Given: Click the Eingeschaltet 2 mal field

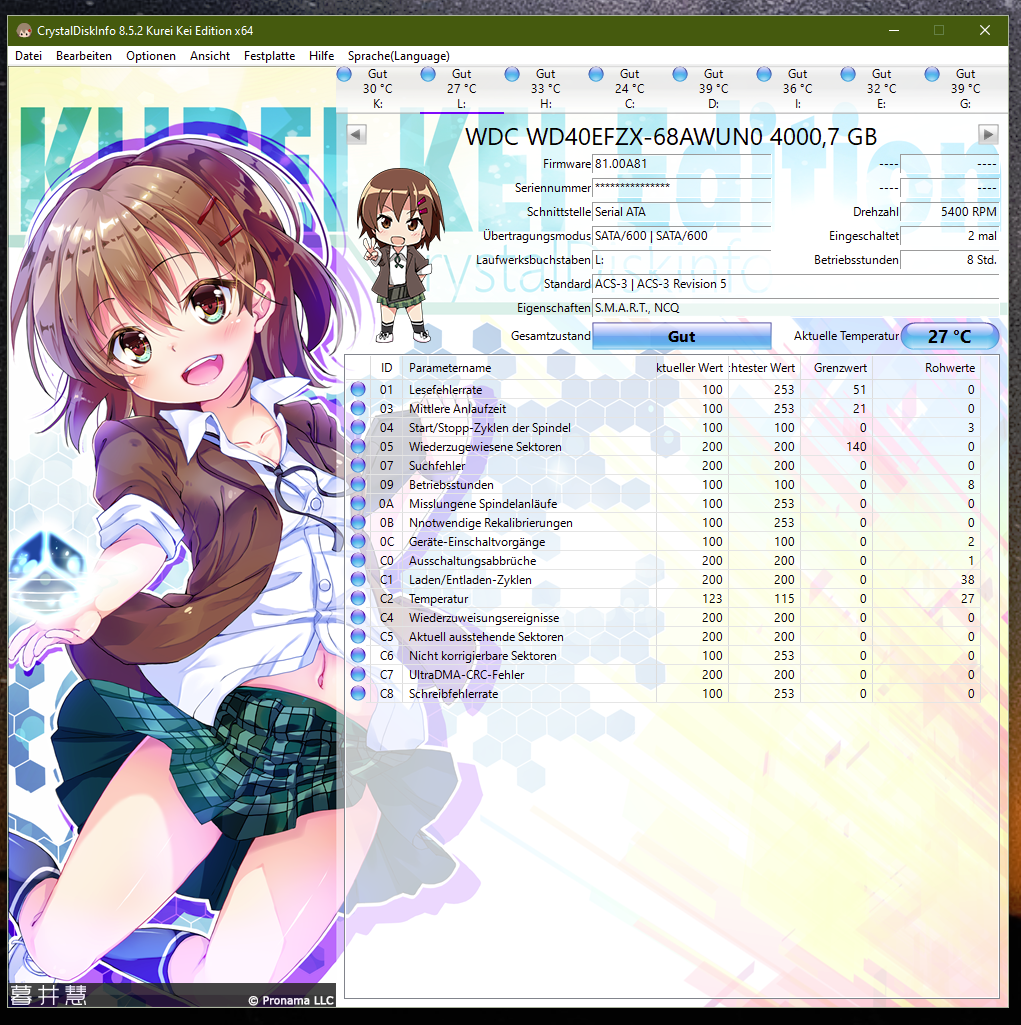Looking at the screenshot, I should pos(949,236).
